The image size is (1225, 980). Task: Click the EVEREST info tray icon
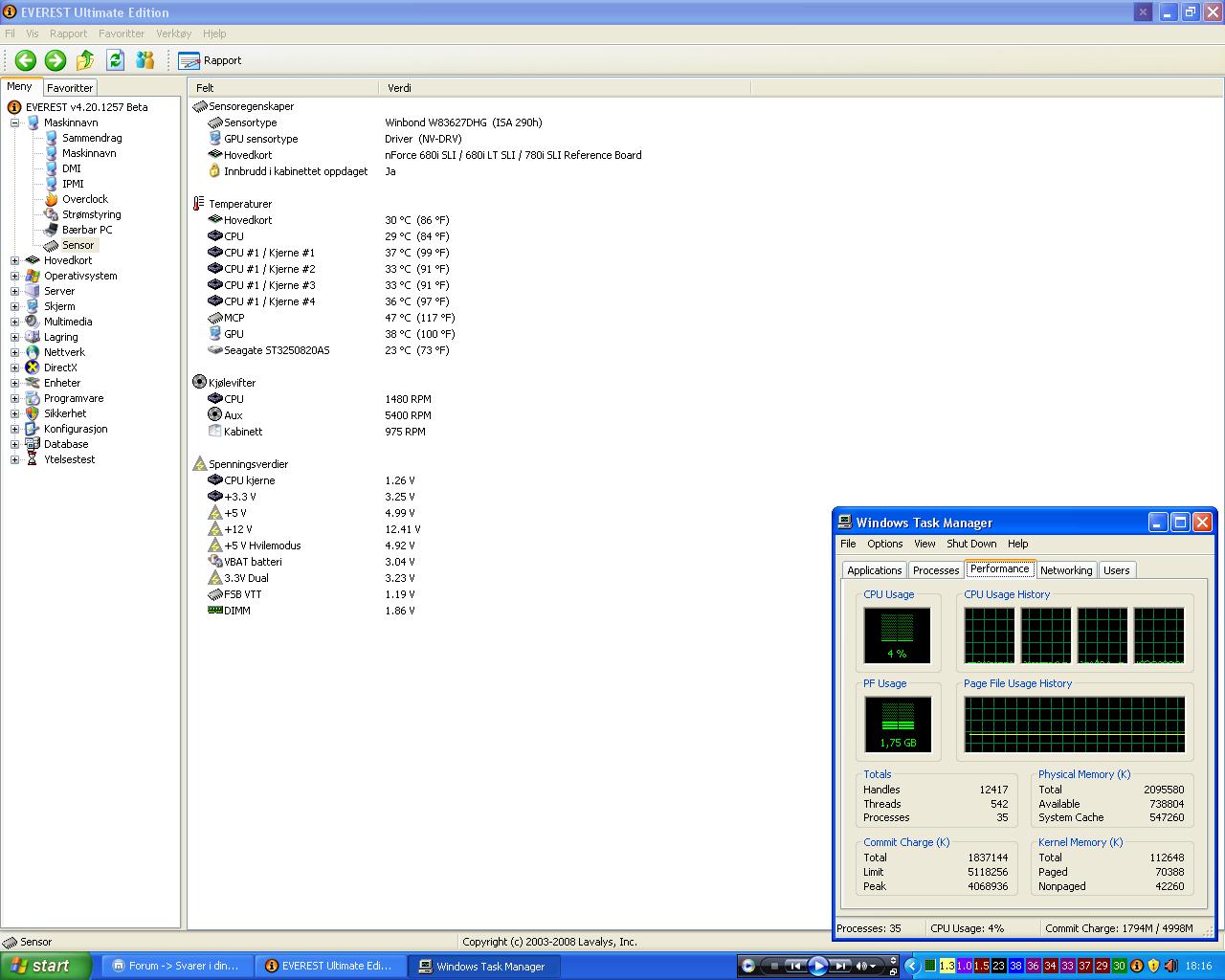coord(1137,966)
